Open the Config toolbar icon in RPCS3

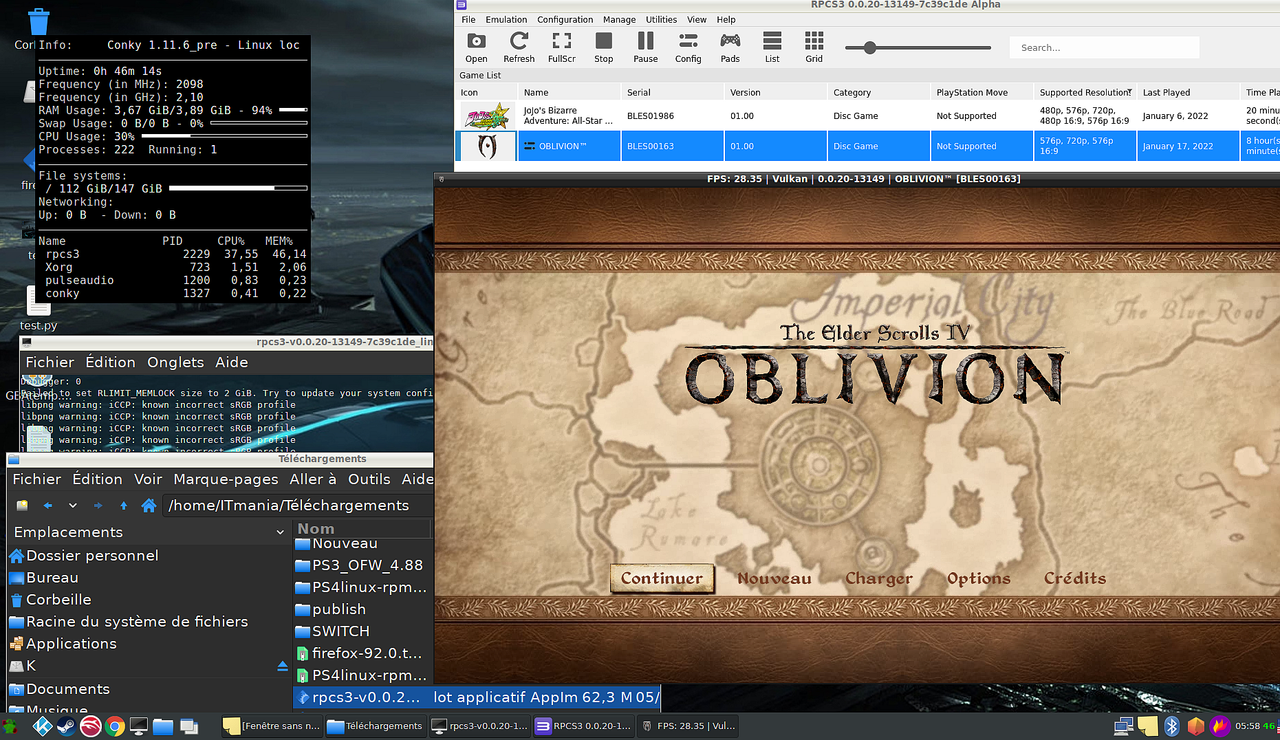tap(688, 46)
